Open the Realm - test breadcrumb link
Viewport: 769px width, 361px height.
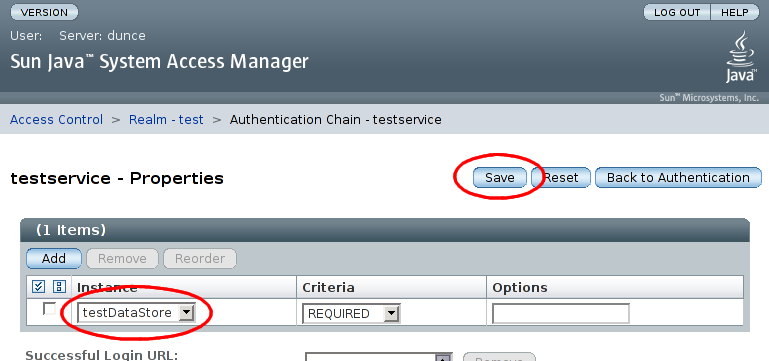[166, 120]
